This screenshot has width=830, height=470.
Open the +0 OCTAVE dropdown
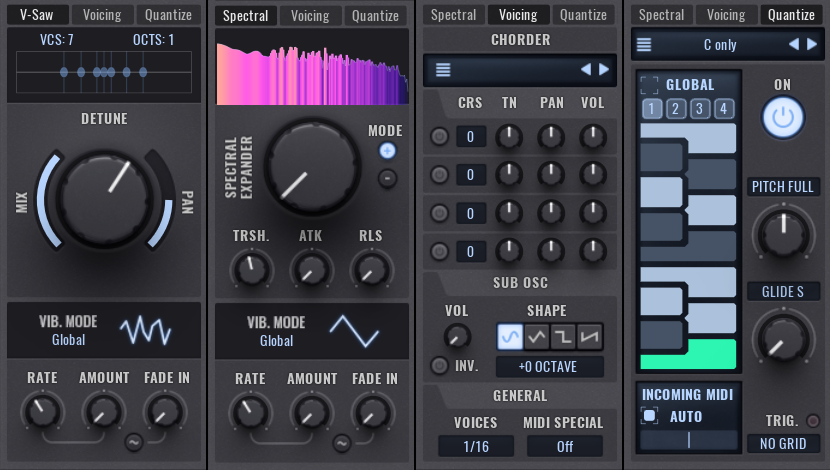pos(549,367)
